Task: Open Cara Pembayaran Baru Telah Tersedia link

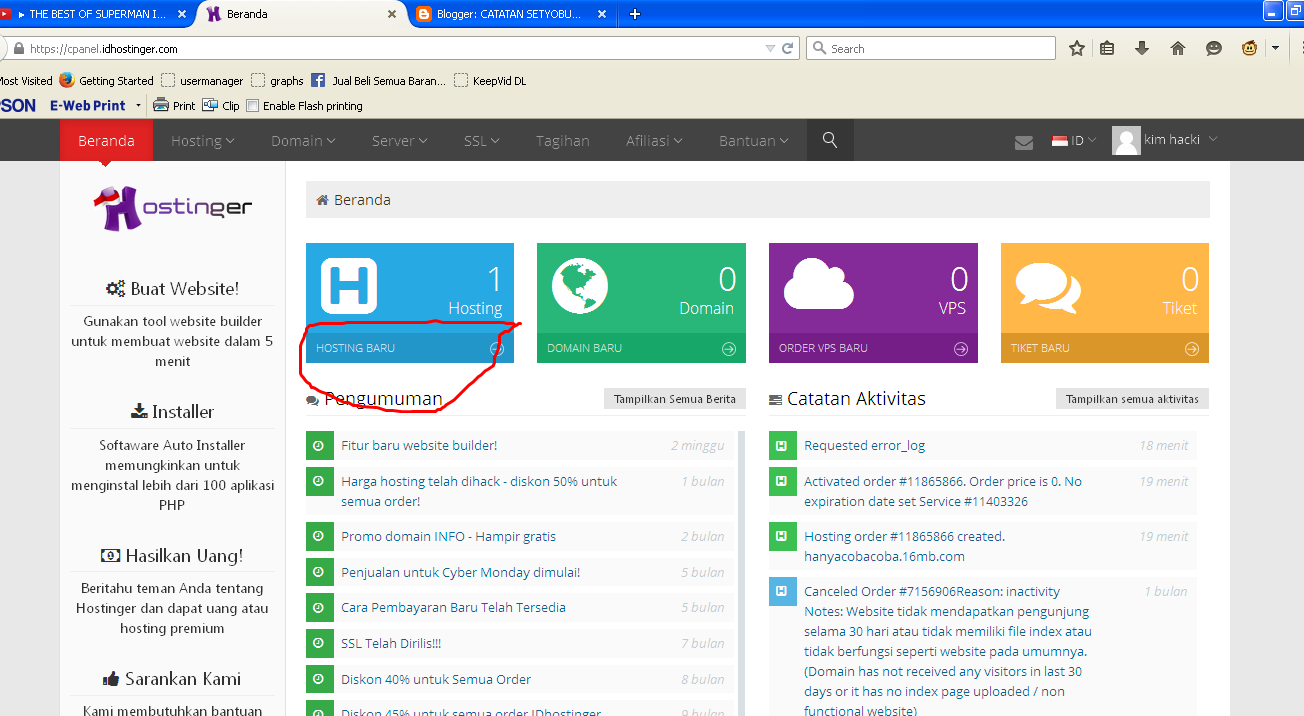Action: click(453, 607)
